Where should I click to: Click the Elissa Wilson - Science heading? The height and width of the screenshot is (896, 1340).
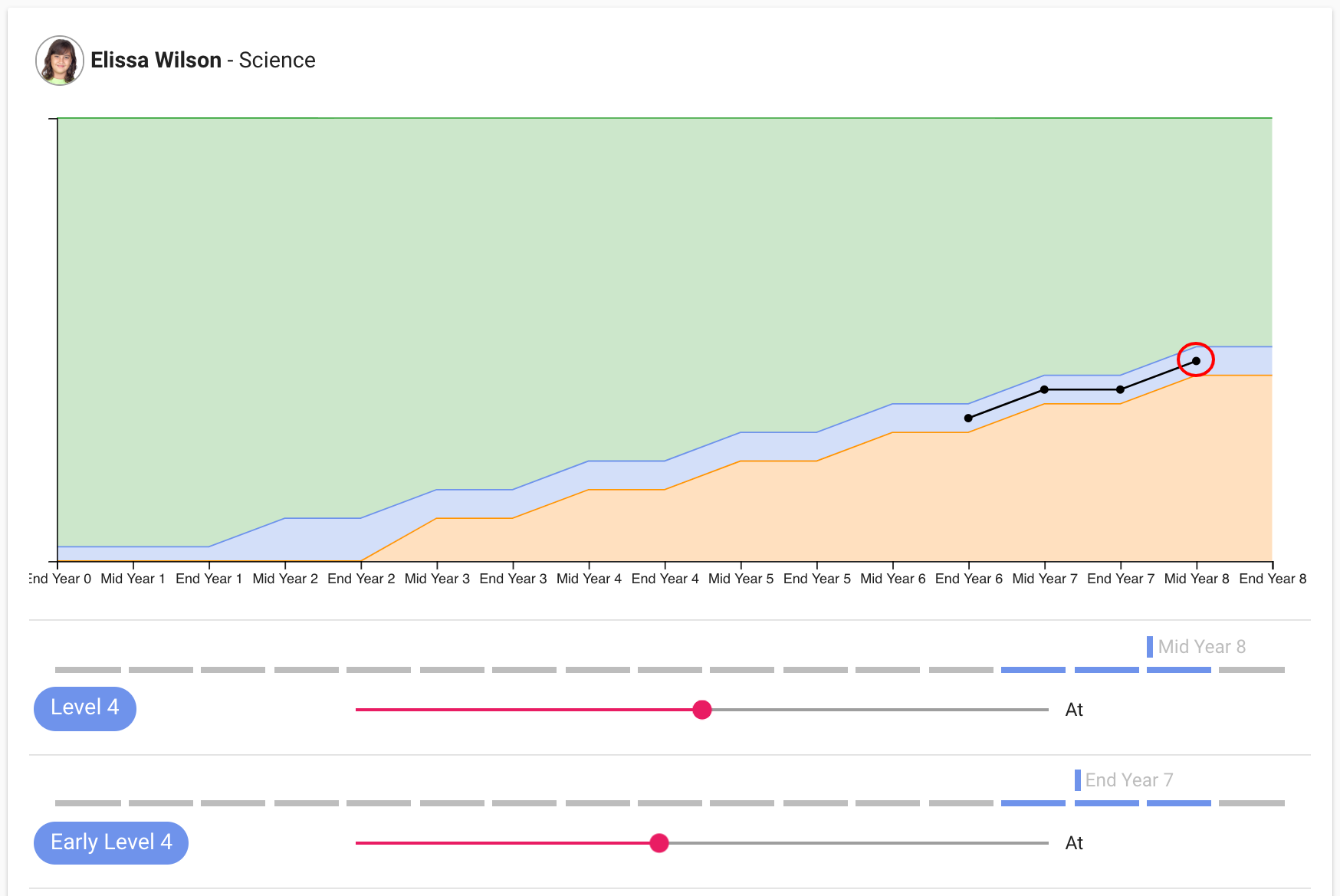(203, 60)
